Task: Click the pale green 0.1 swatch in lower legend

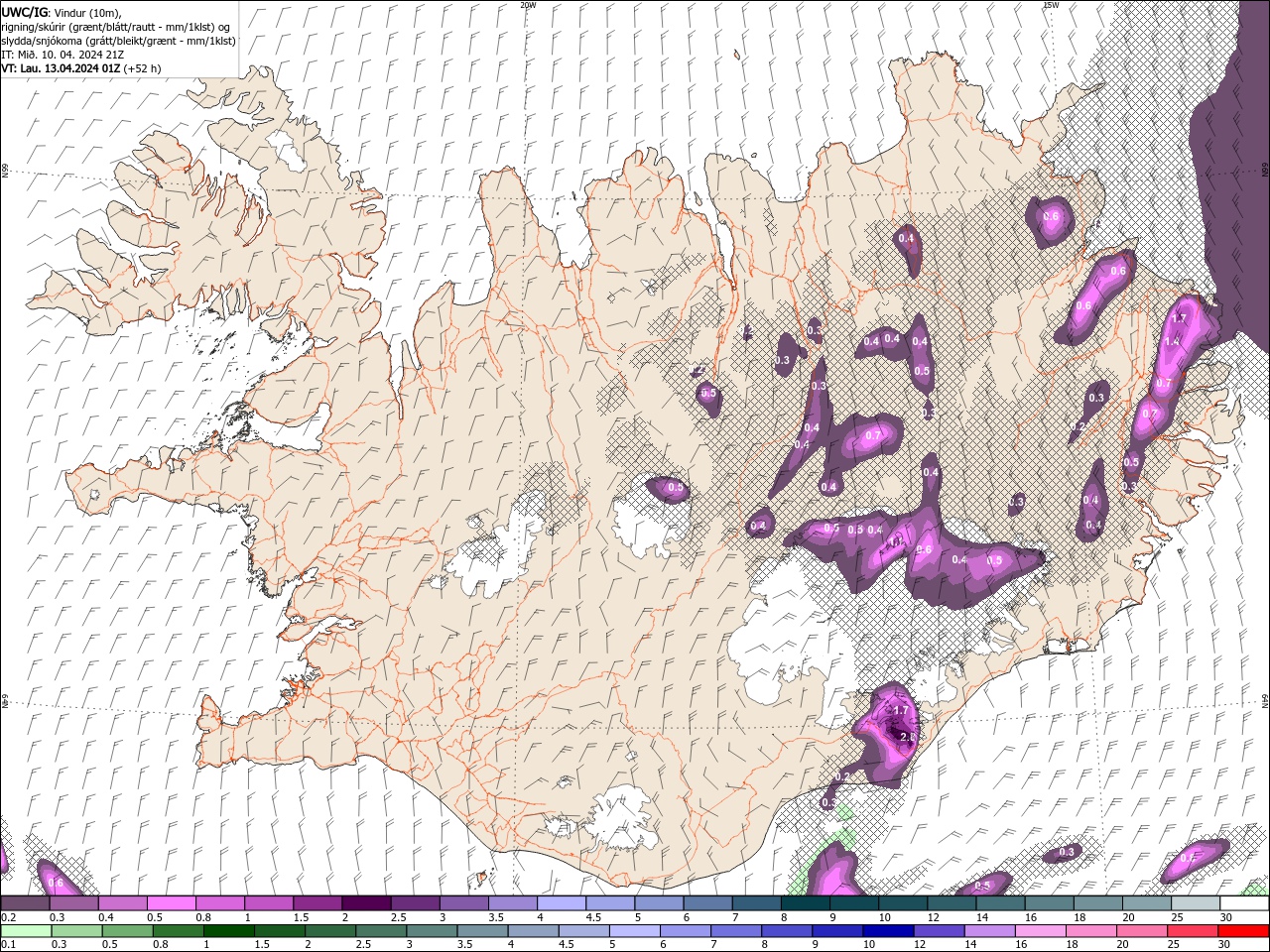Action: [25, 931]
